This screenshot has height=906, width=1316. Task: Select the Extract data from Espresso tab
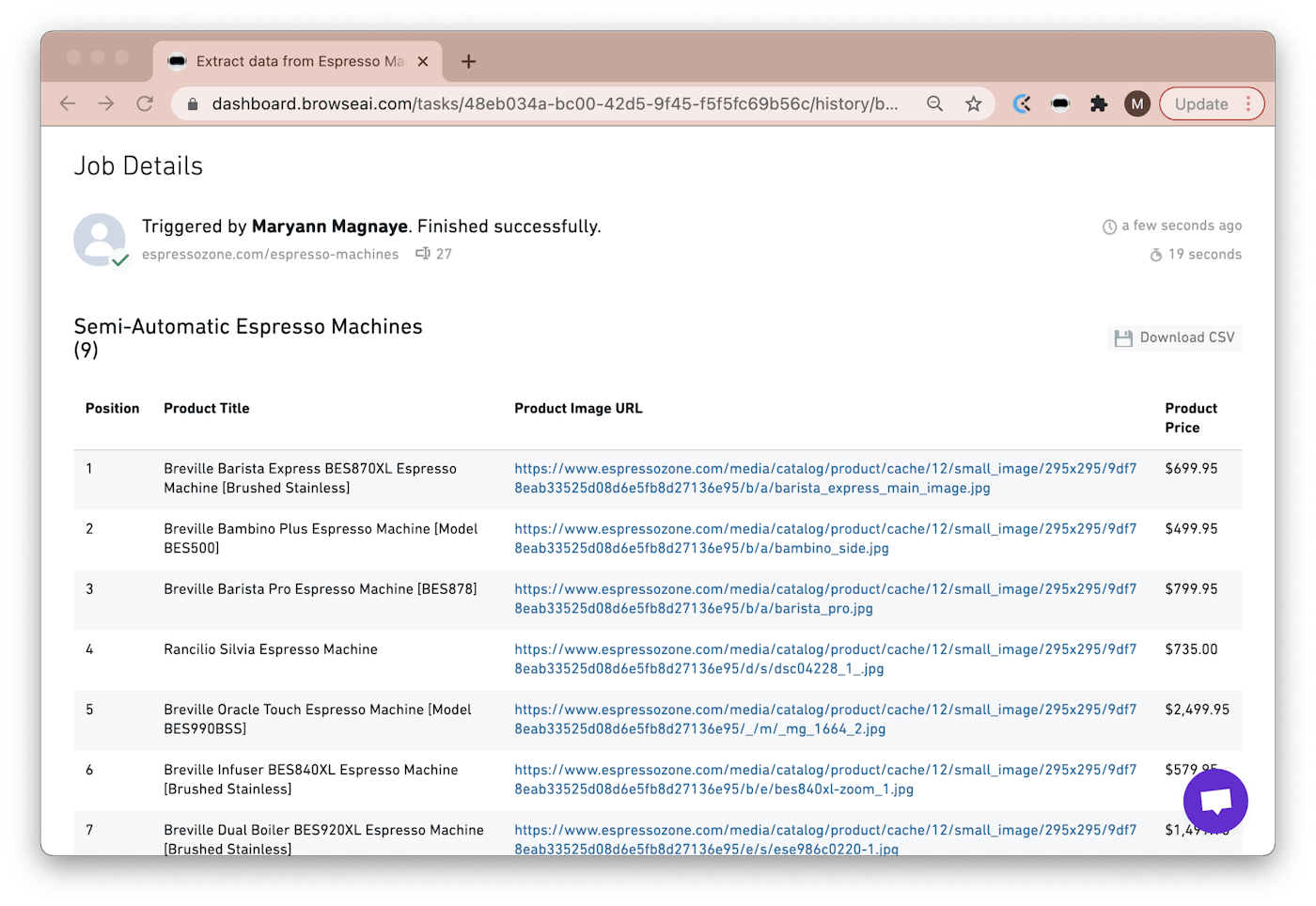tap(297, 61)
